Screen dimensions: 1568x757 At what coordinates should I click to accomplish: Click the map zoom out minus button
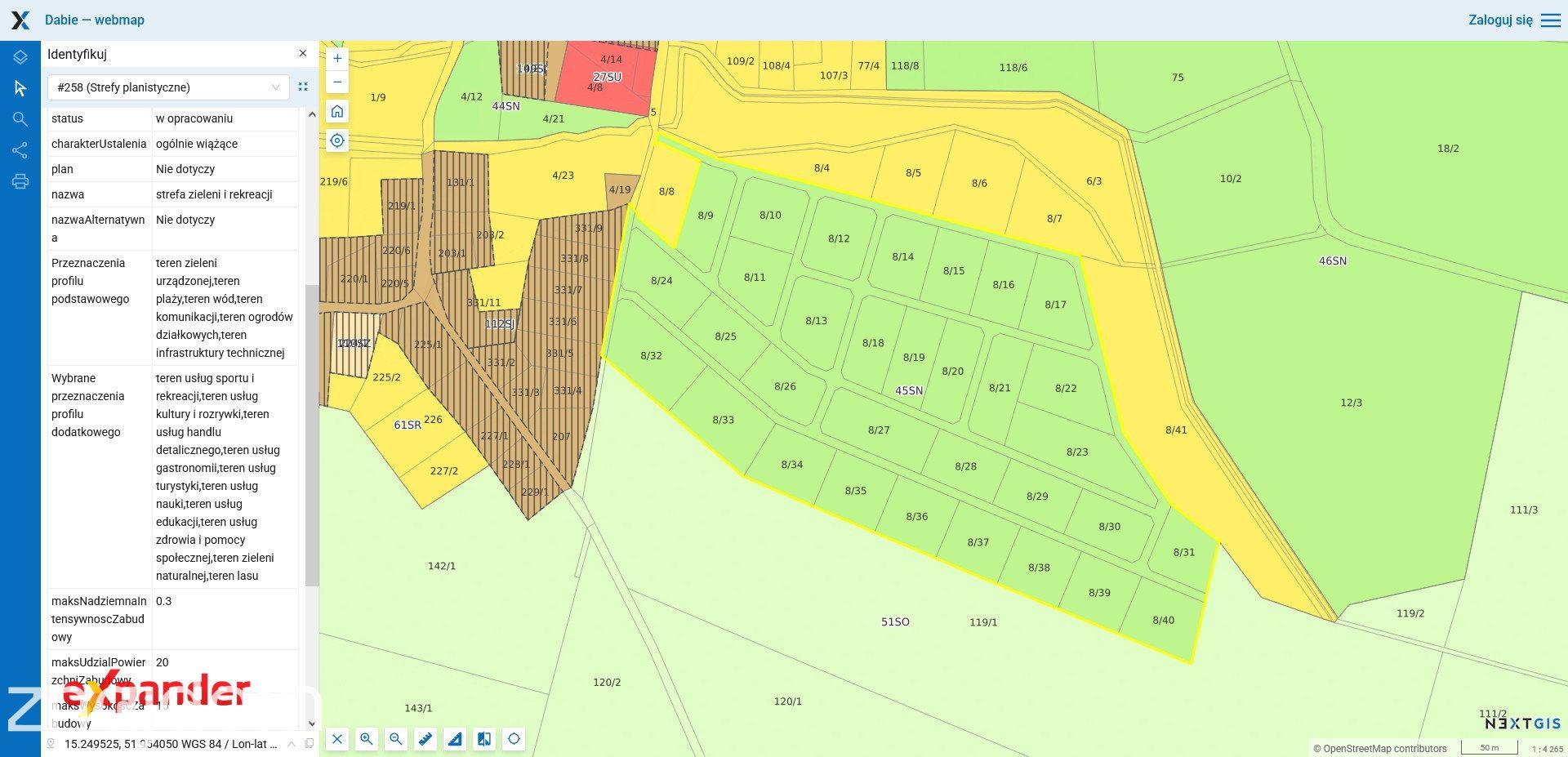pyautogui.click(x=337, y=82)
